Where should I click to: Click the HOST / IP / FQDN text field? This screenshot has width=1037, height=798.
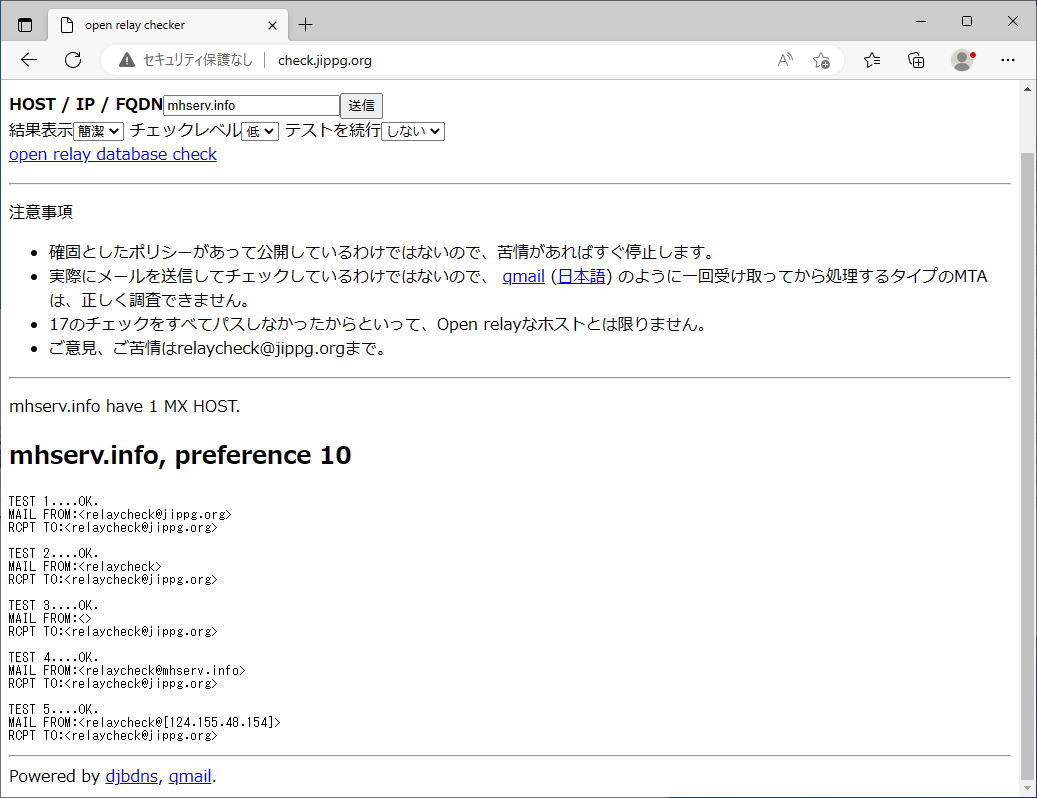point(251,106)
